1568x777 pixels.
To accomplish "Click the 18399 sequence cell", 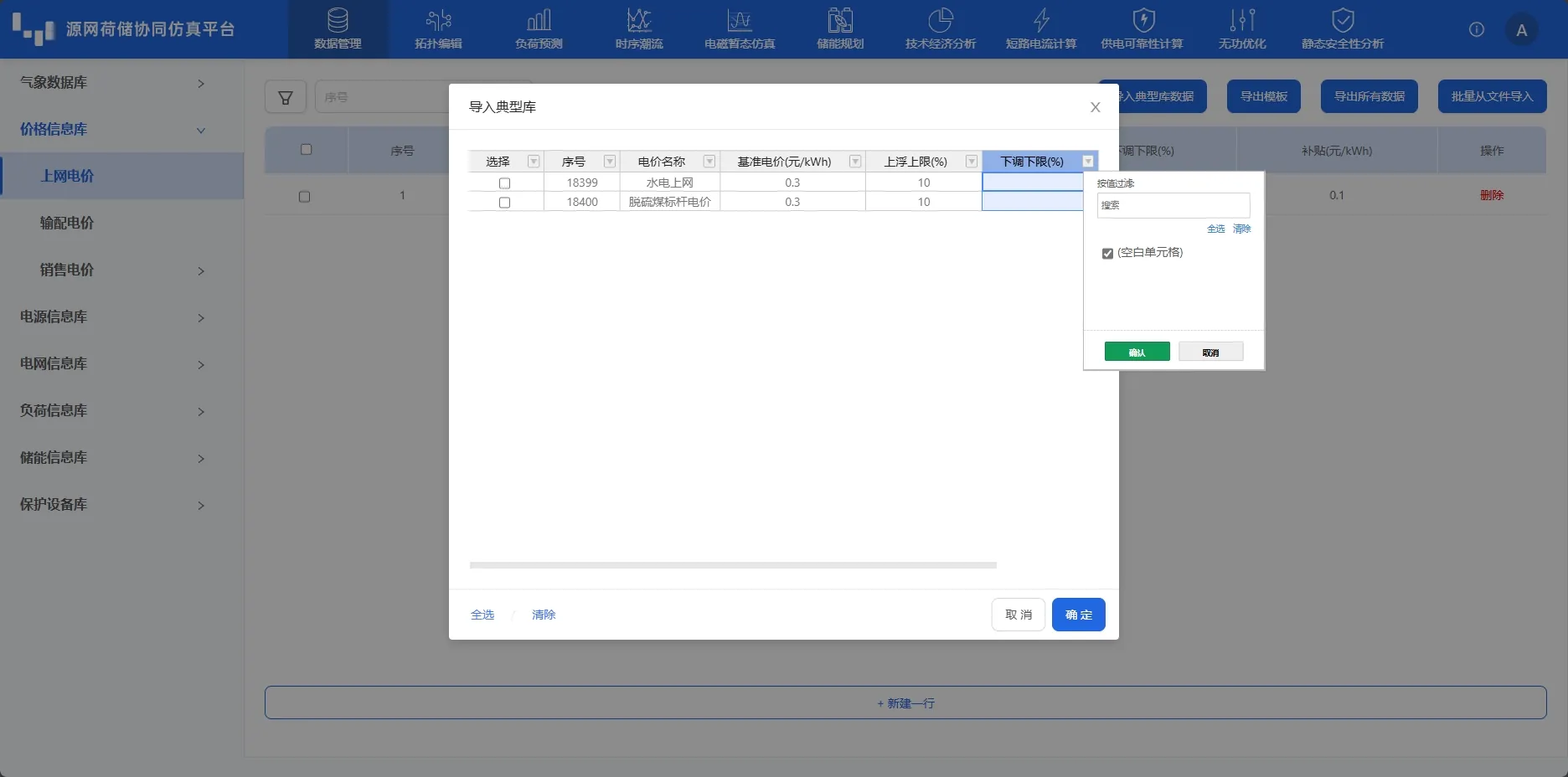I will (581, 183).
